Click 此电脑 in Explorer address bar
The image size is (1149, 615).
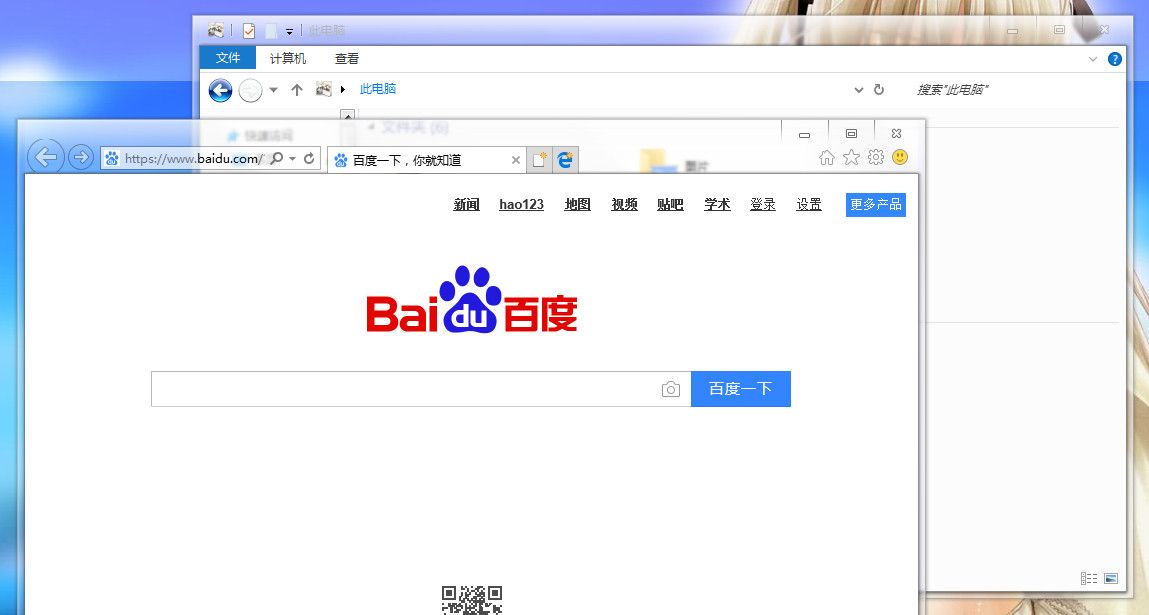tap(377, 89)
